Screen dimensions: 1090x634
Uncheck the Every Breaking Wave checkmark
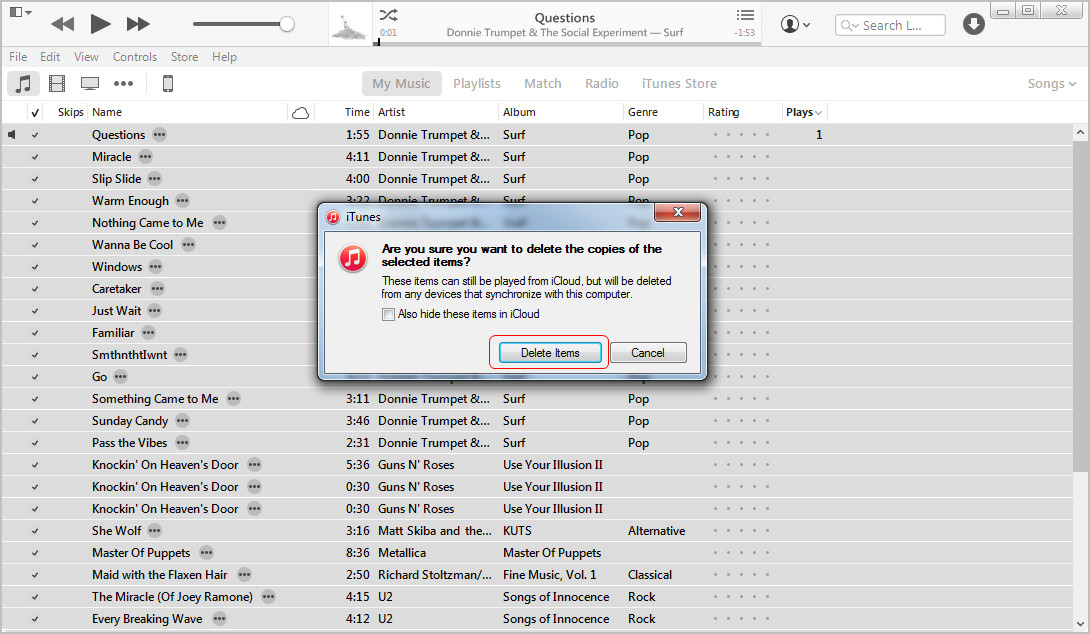[x=35, y=619]
